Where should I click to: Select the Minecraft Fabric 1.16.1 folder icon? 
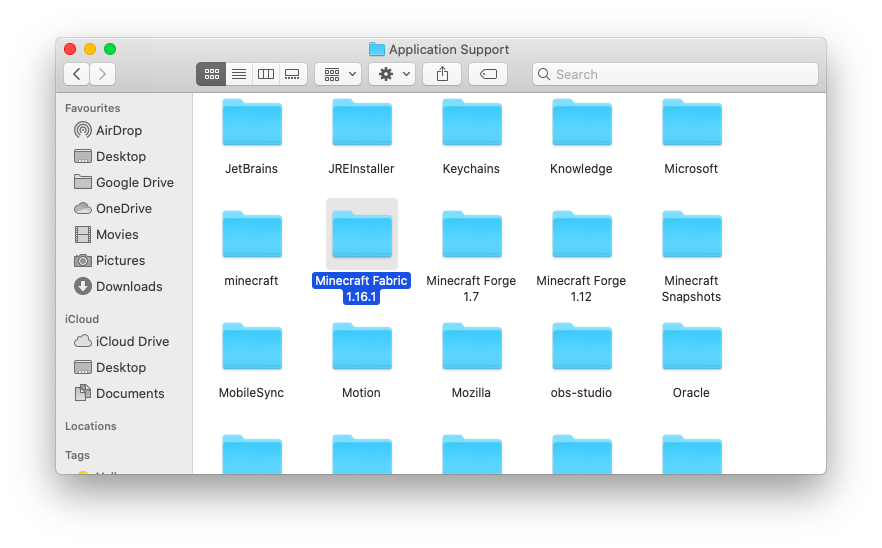362,234
